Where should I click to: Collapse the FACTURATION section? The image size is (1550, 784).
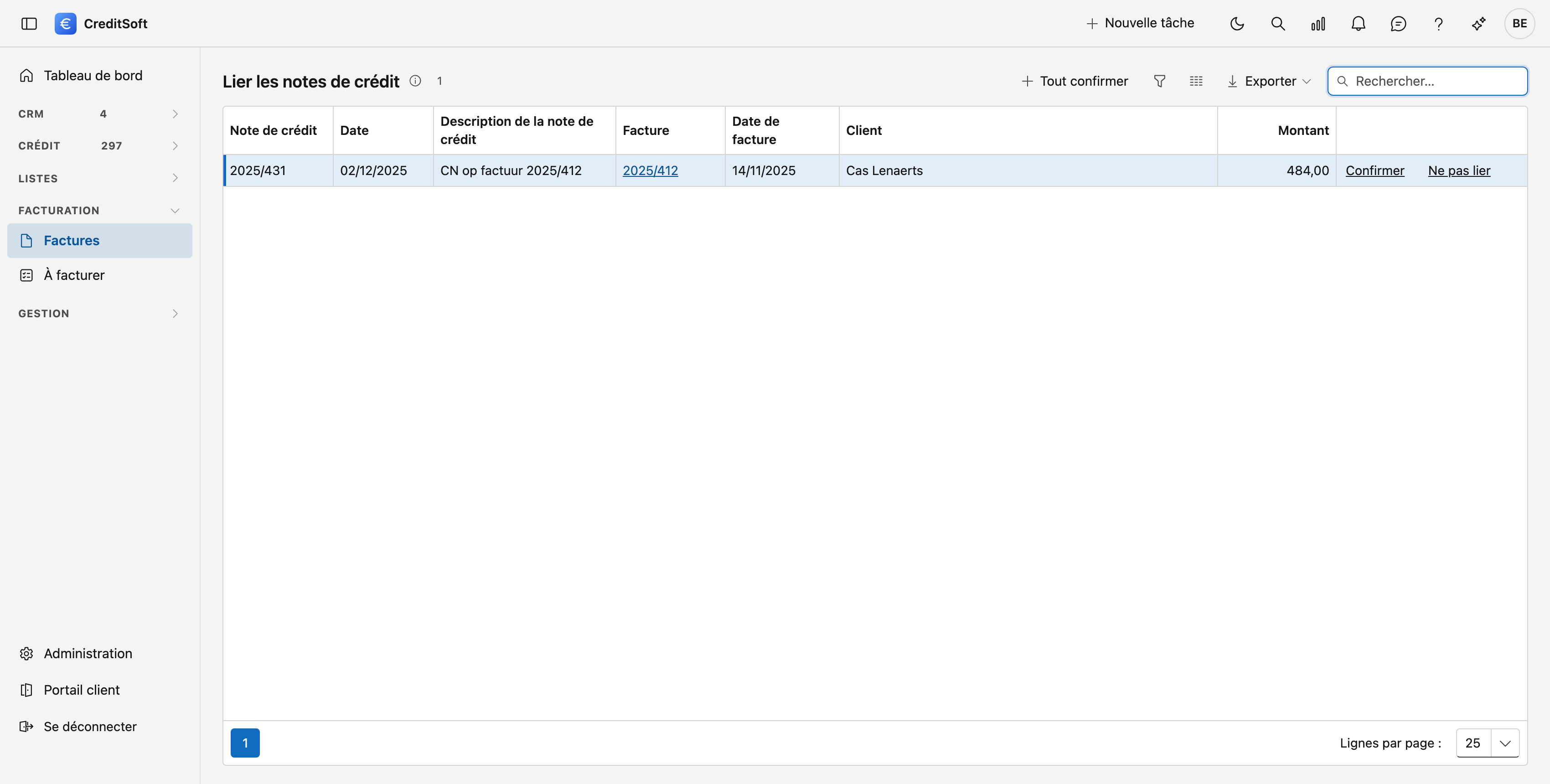coord(99,210)
